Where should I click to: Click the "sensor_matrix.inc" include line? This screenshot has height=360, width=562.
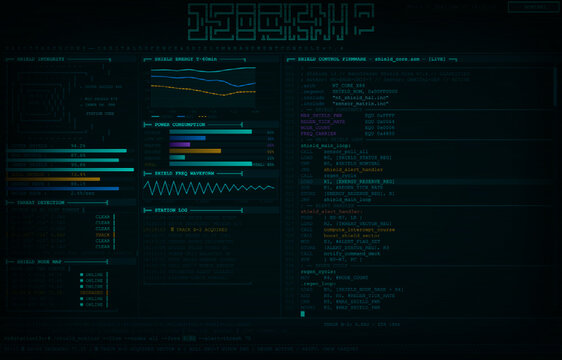pos(345,104)
